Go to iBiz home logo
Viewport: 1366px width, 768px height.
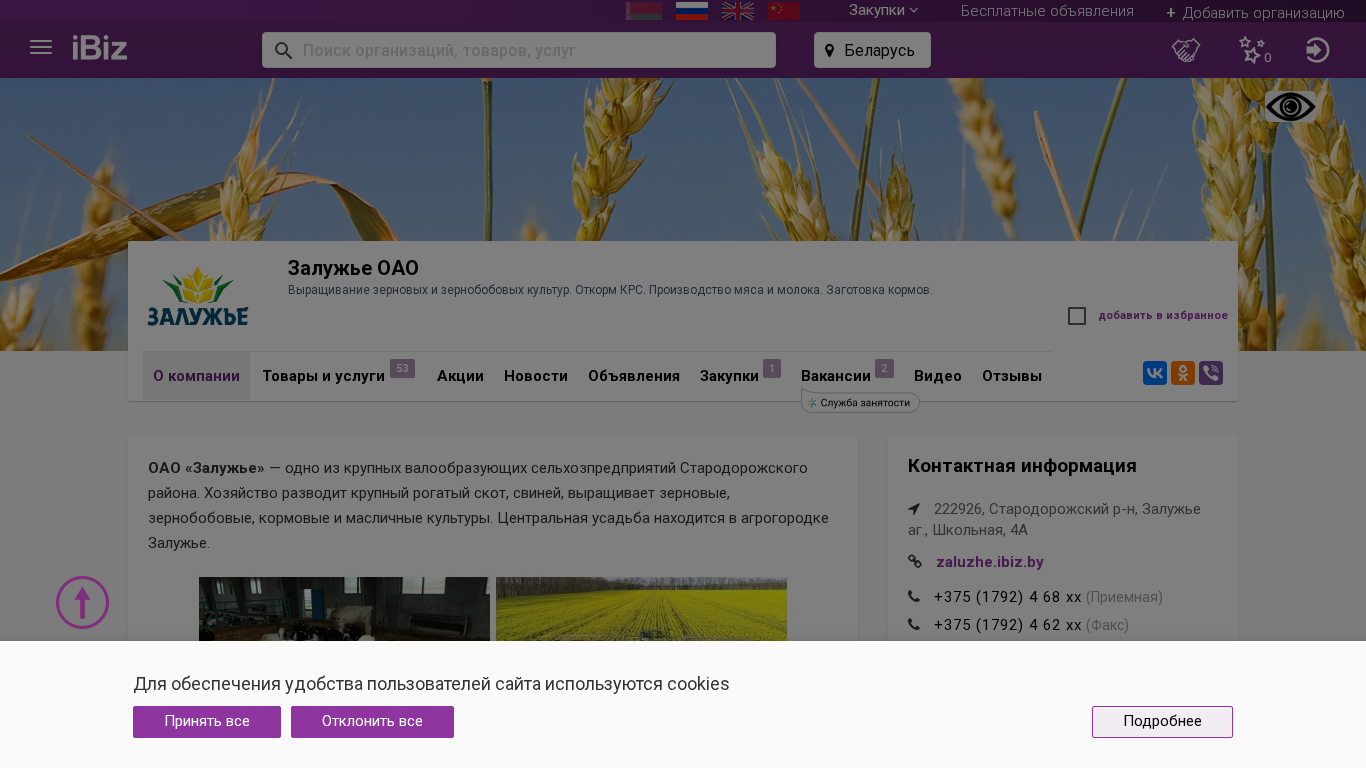tap(100, 48)
